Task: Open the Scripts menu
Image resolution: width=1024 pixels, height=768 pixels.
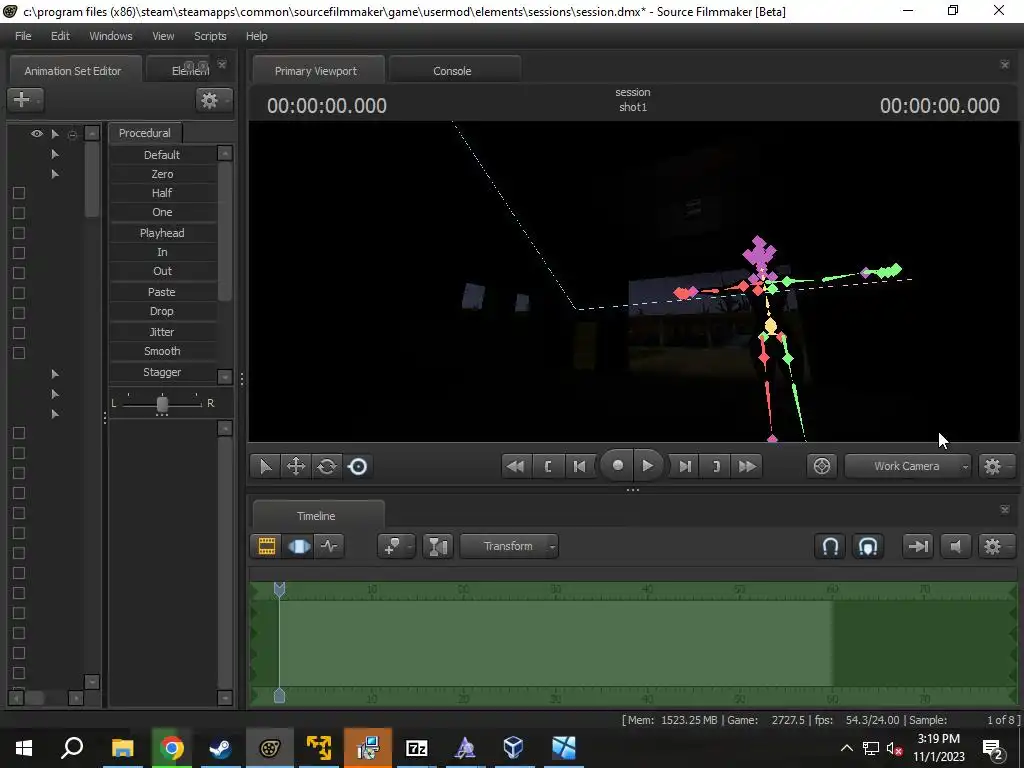Action: tap(210, 36)
